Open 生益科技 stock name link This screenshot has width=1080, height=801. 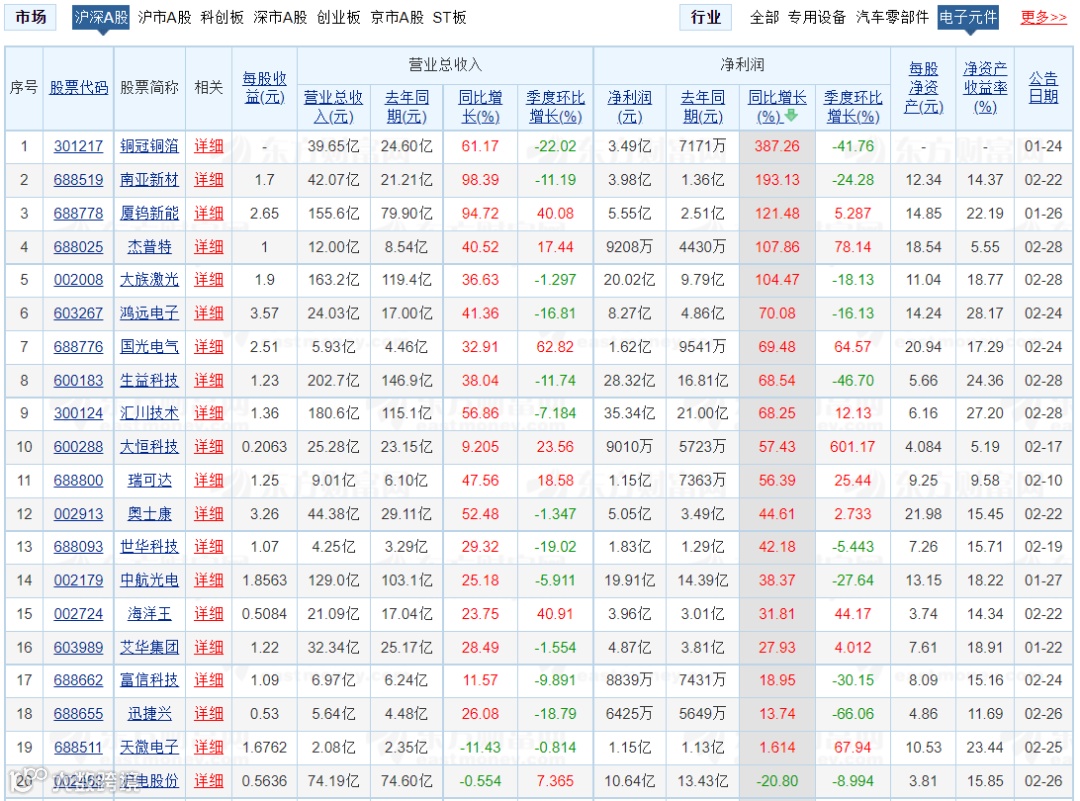(x=149, y=380)
